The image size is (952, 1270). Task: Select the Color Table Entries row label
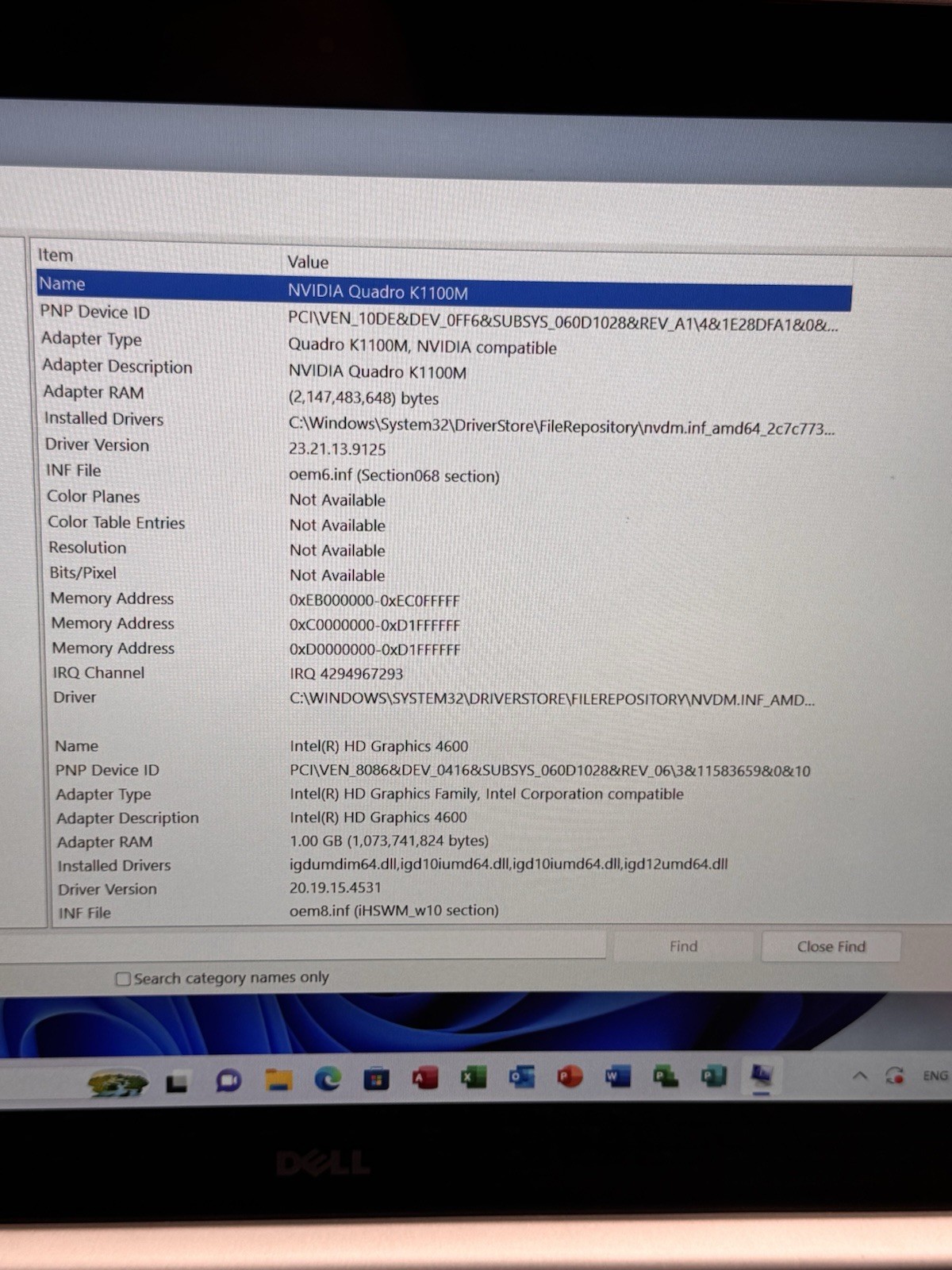116,522
